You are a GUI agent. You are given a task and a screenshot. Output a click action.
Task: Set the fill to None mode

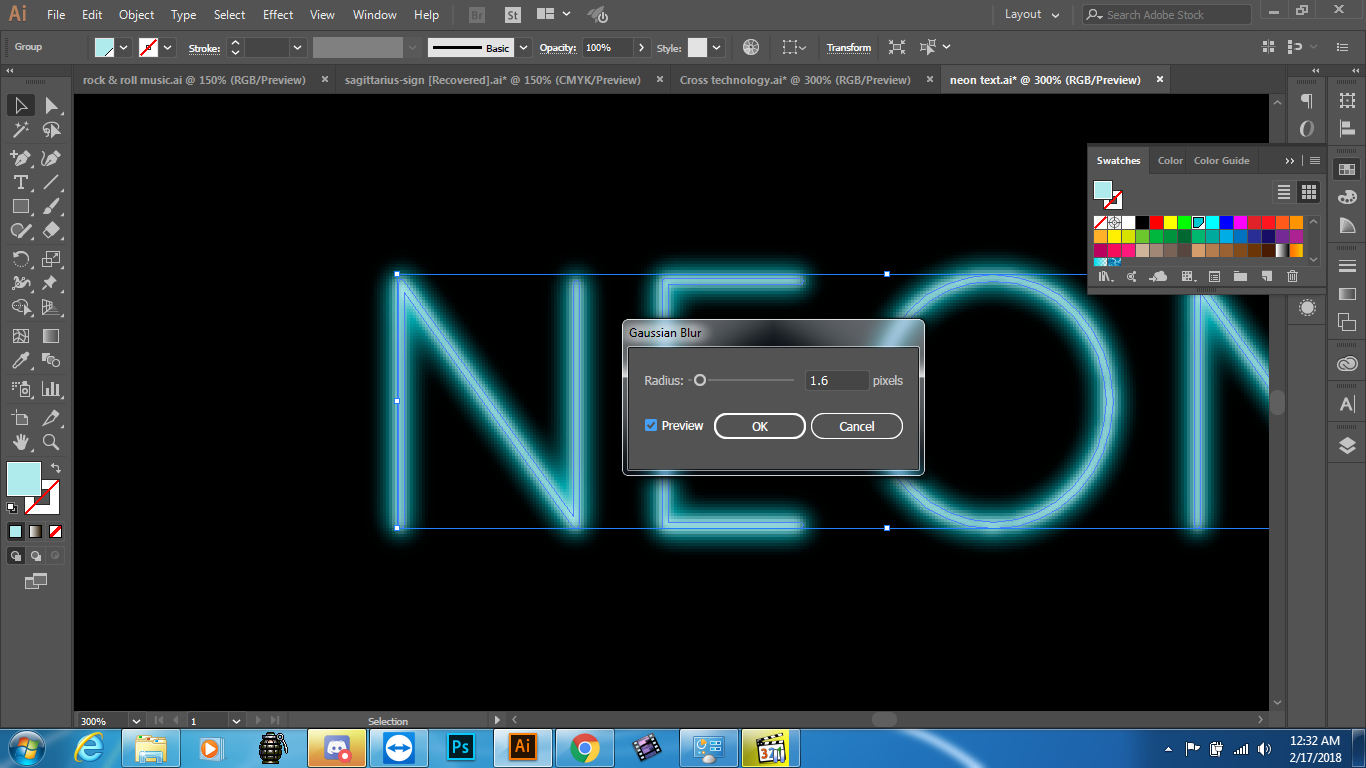55,532
